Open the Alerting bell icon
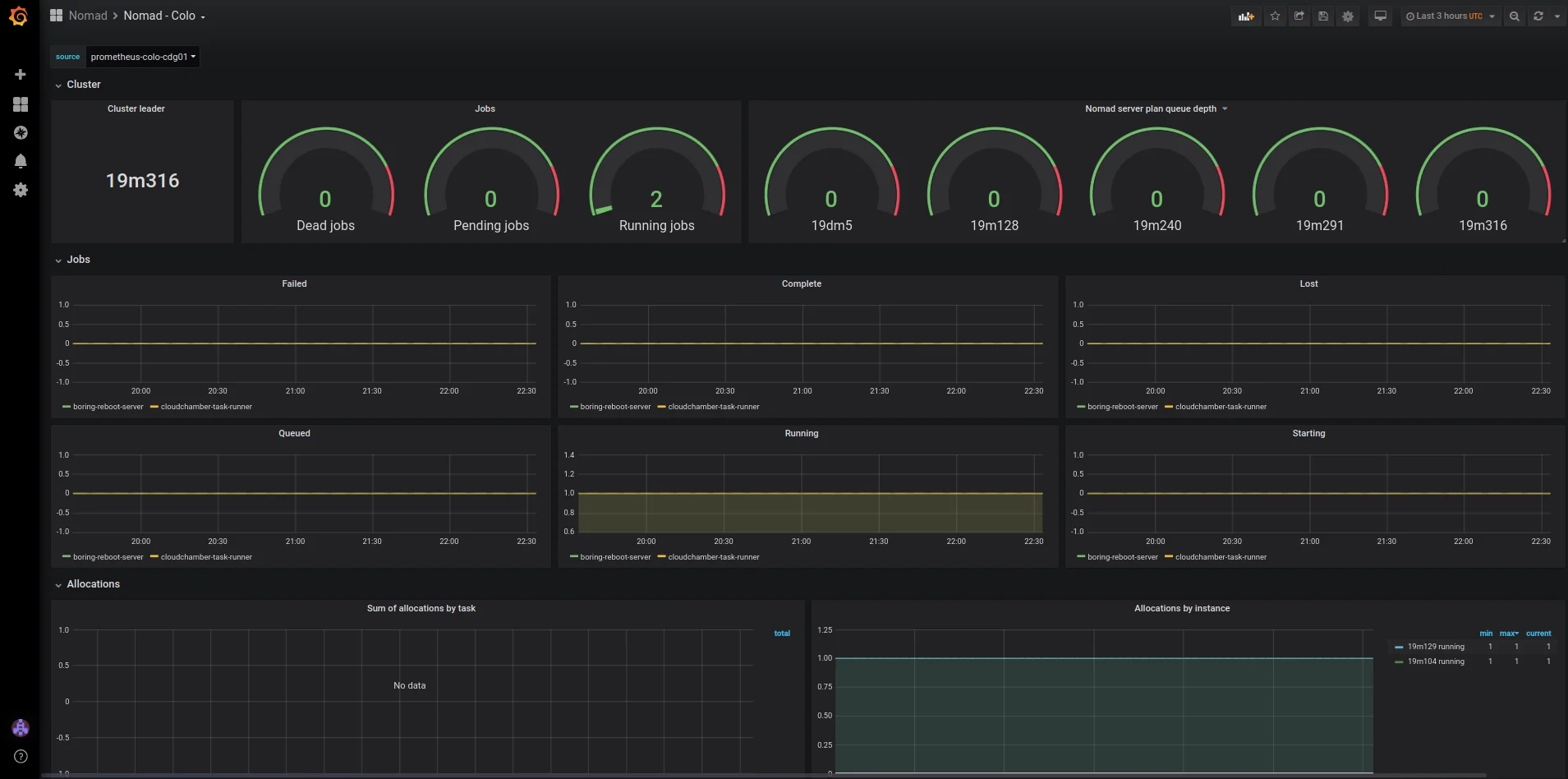This screenshot has height=779, width=1568. click(21, 161)
